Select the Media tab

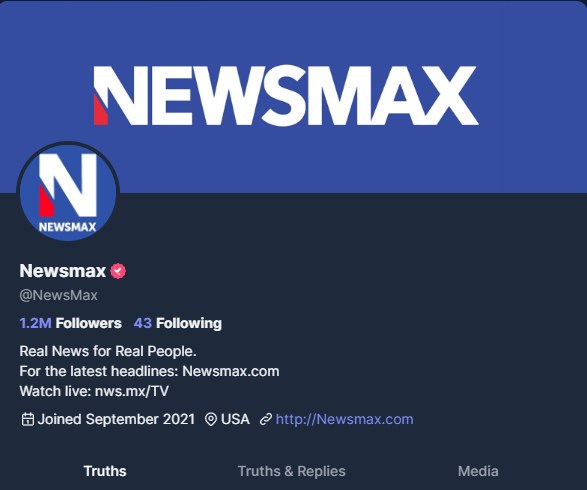pos(478,471)
